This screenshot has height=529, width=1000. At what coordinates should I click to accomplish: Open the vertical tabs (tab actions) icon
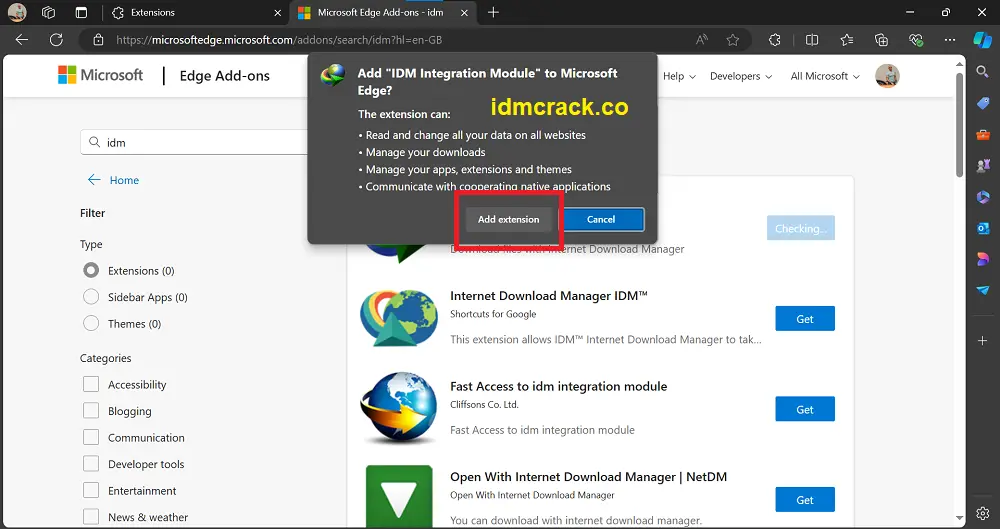coord(81,12)
